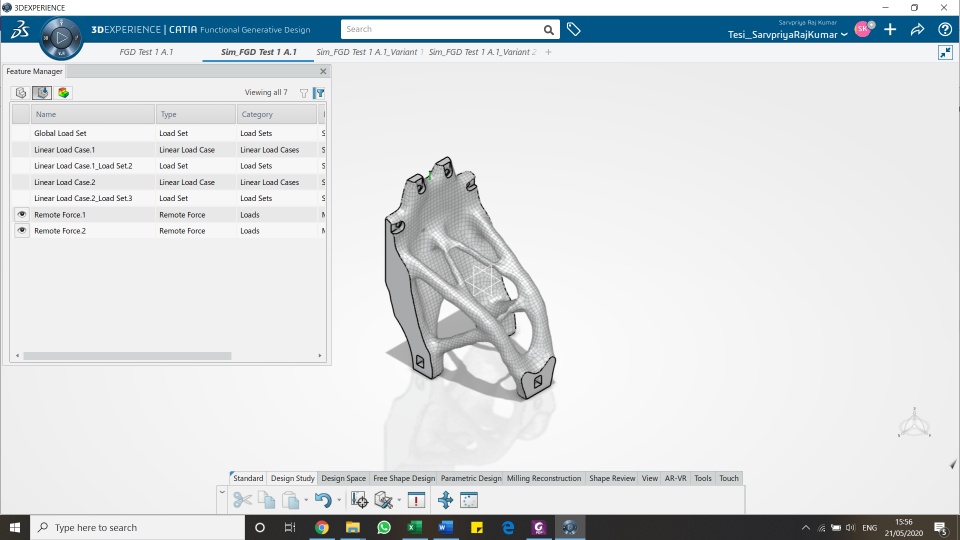Sort by the Name column header
This screenshot has height=540, width=960.
[x=92, y=114]
